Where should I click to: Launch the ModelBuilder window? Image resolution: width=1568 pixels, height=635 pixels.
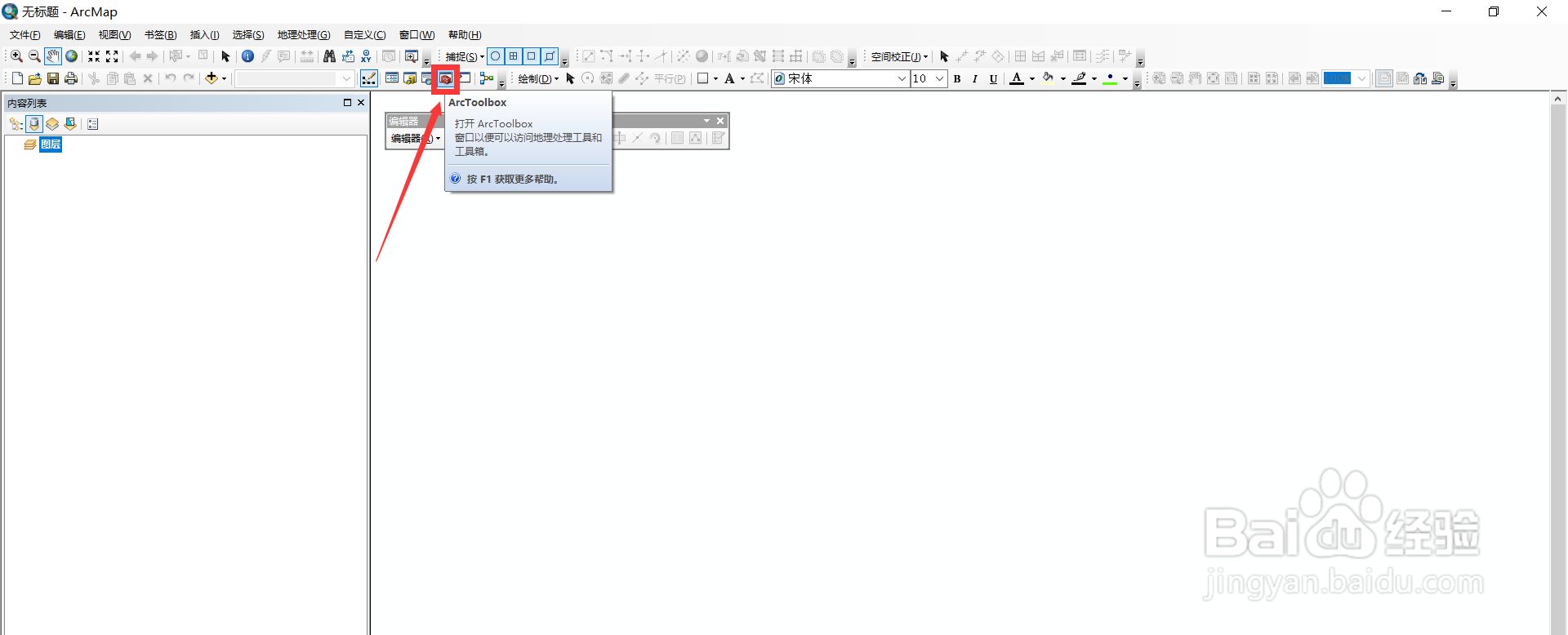tap(487, 78)
